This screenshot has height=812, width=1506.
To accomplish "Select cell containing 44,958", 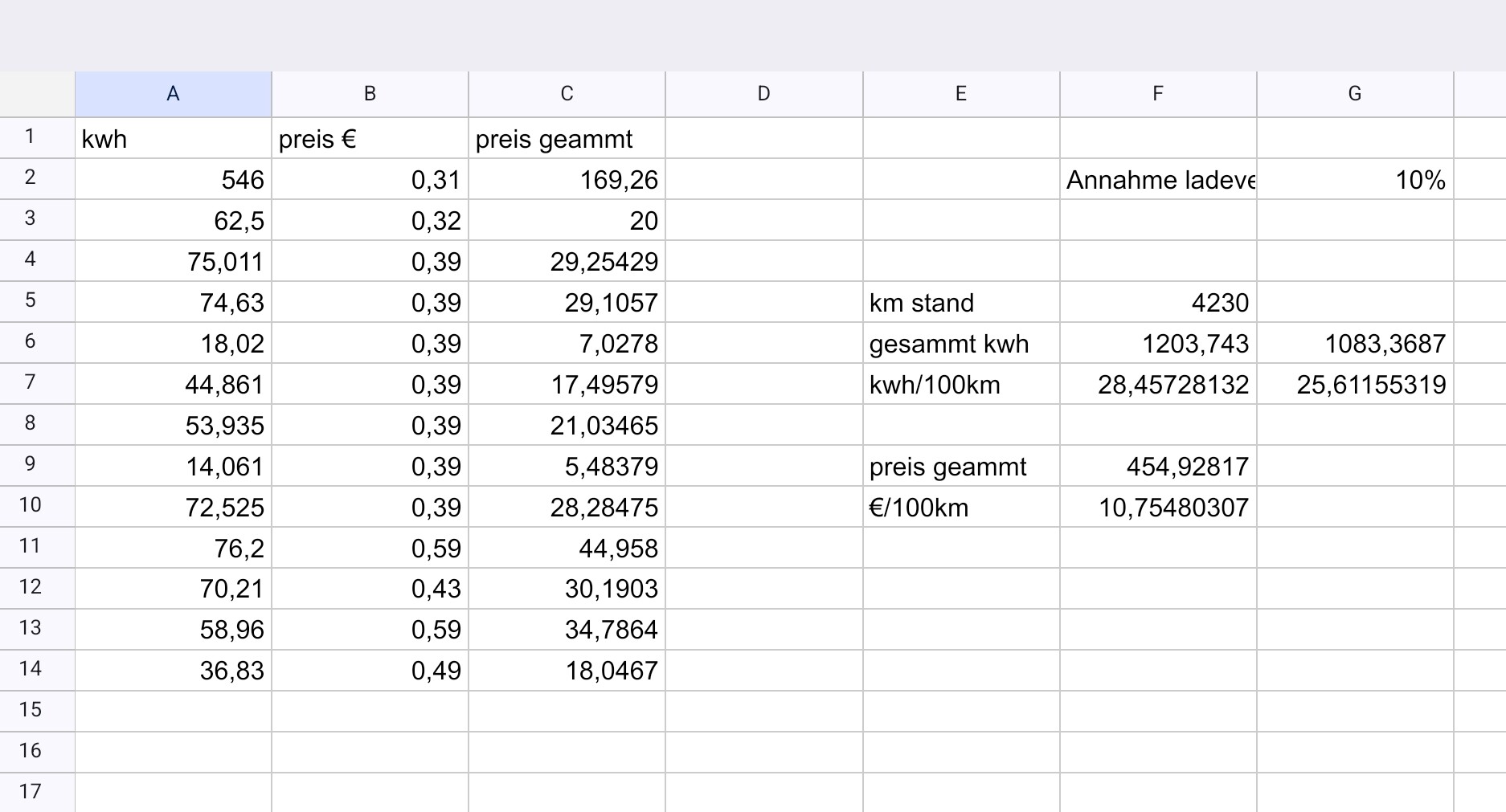I will pyautogui.click(x=567, y=549).
